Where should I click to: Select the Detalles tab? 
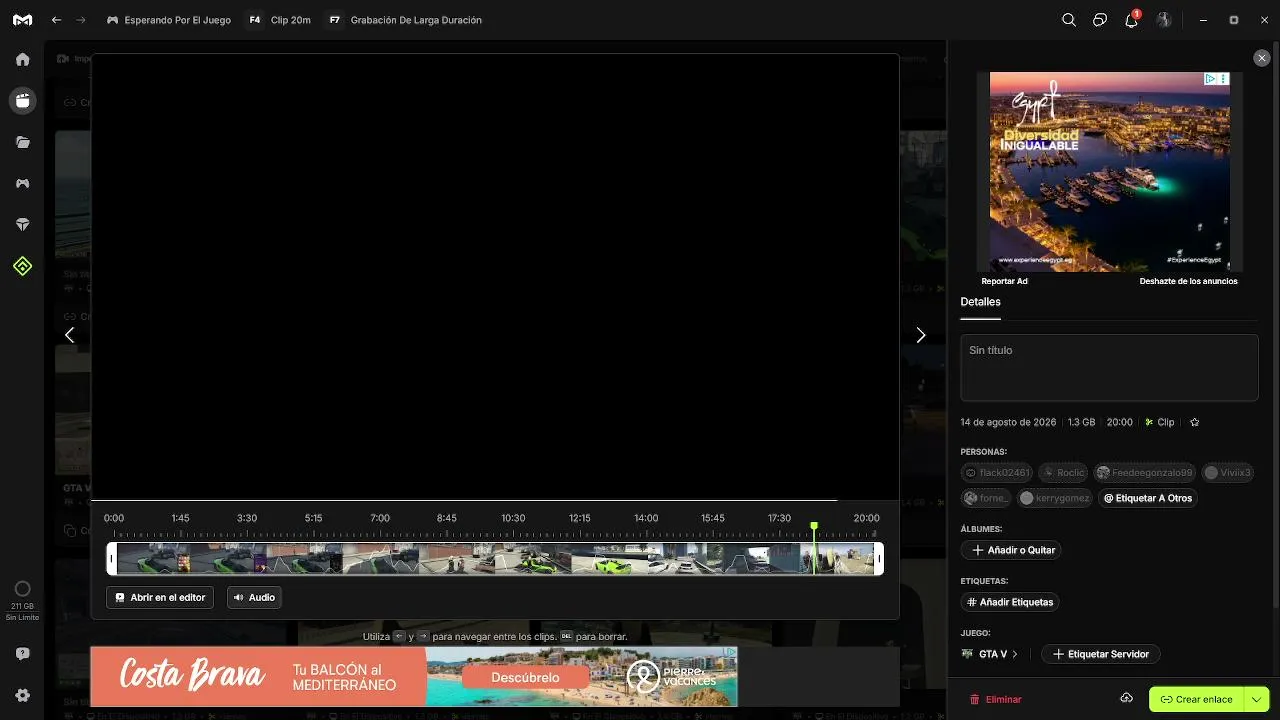980,302
